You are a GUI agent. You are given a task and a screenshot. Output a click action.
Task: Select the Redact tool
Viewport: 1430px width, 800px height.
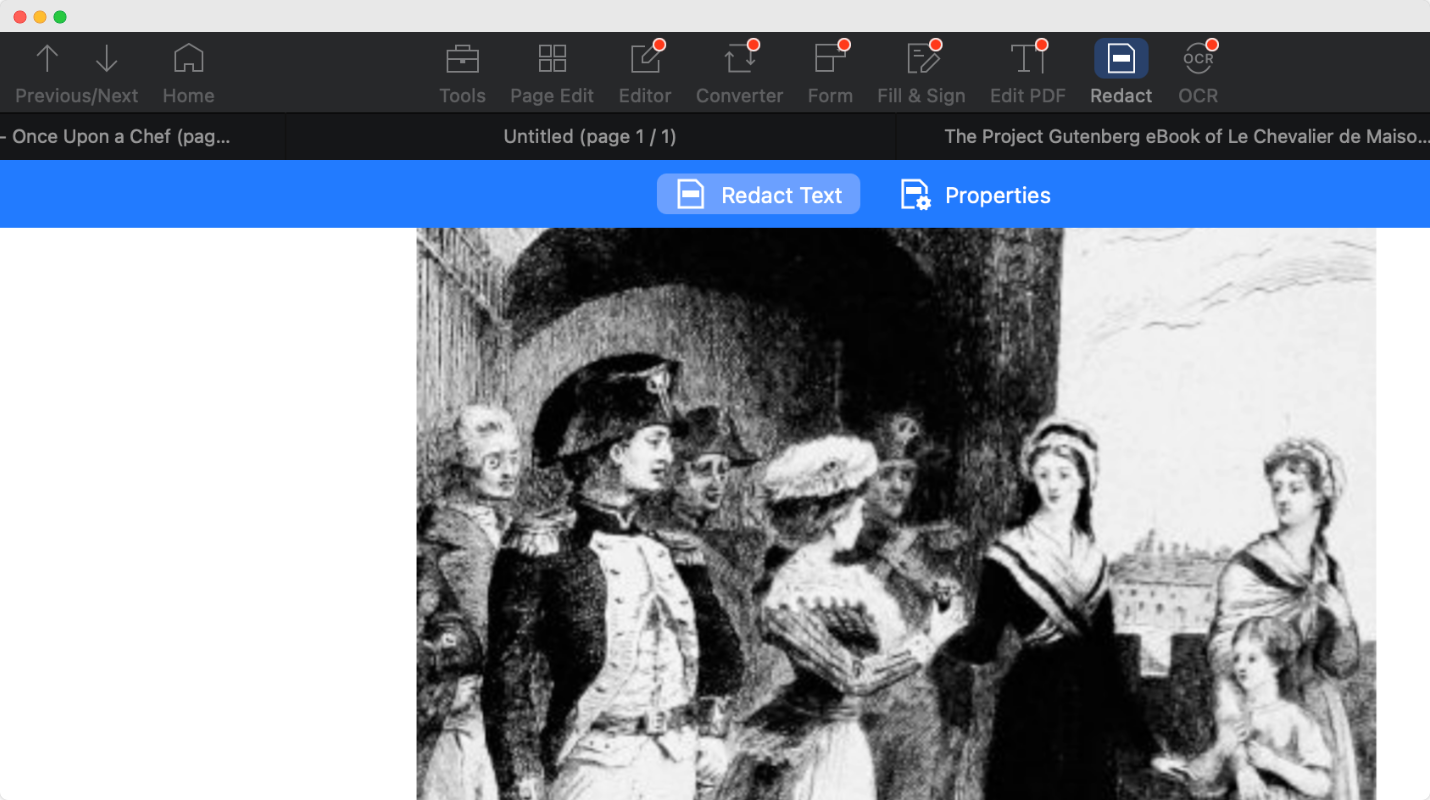1121,73
